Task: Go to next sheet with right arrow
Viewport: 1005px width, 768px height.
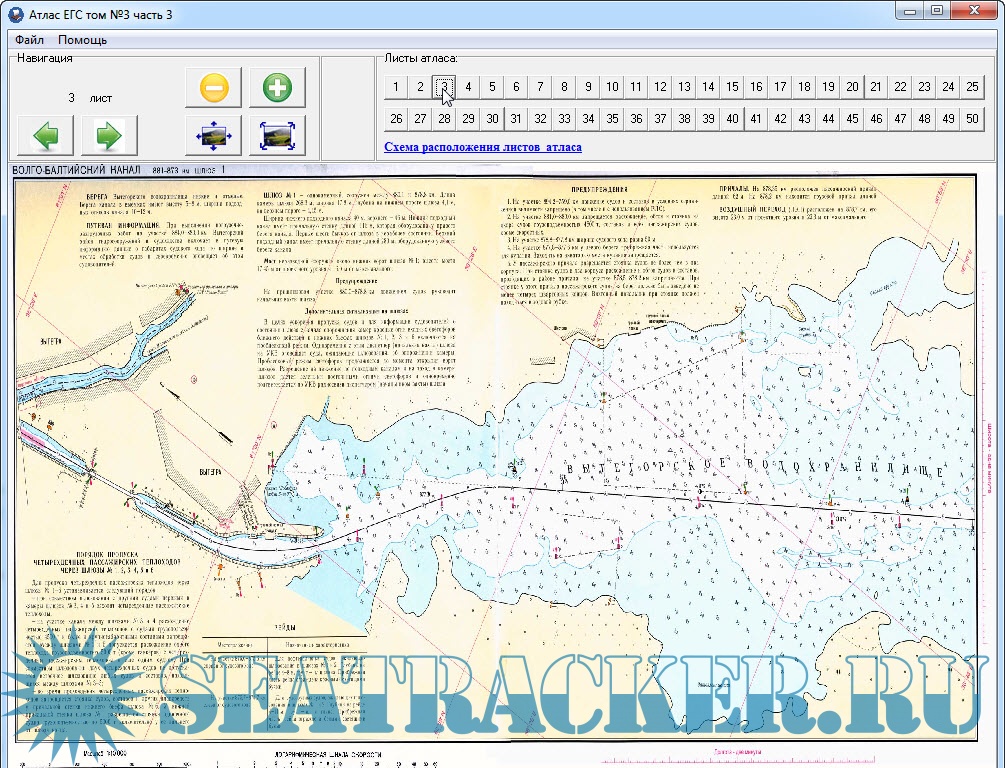Action: pyautogui.click(x=108, y=134)
